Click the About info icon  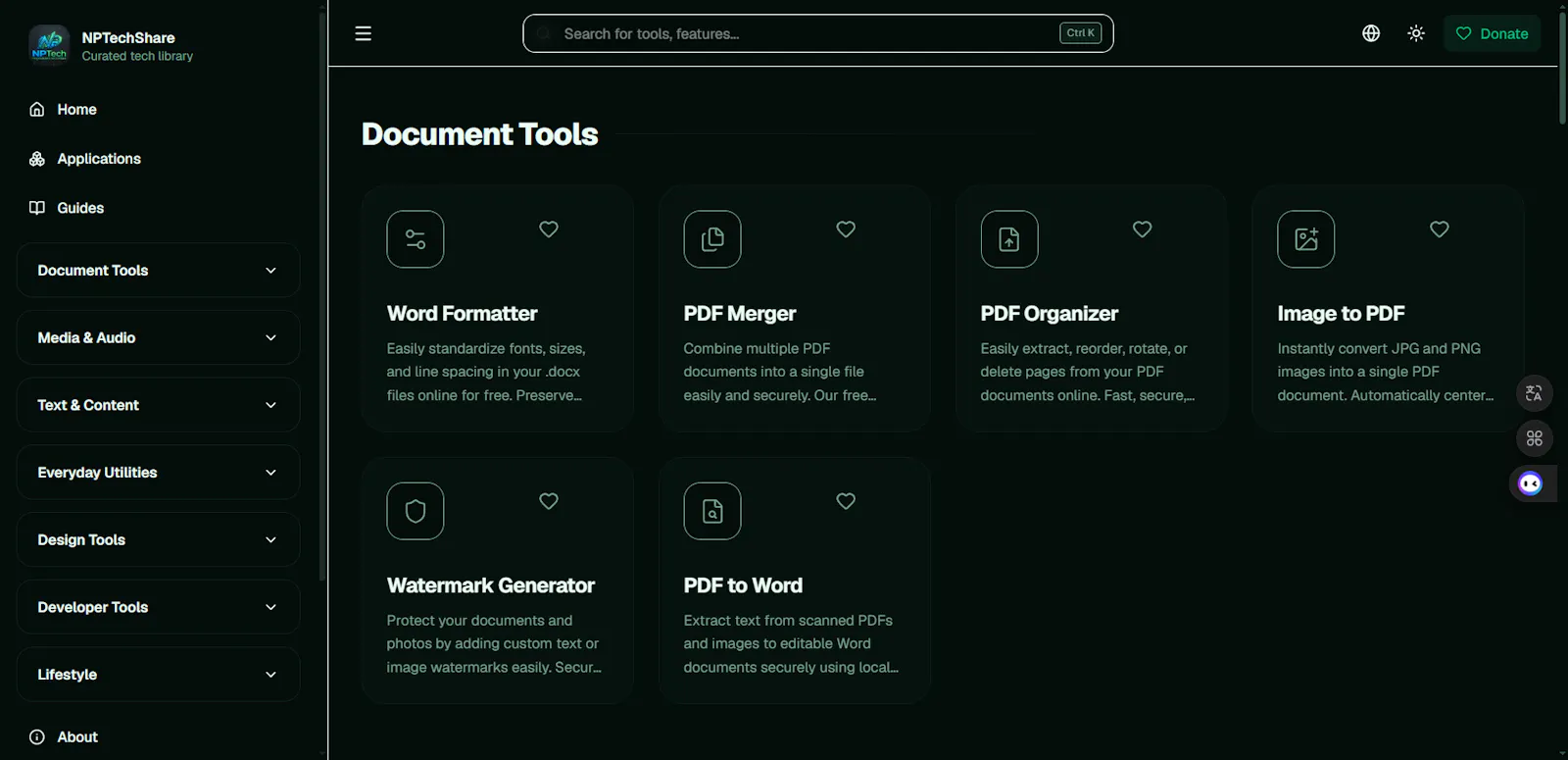tap(37, 736)
